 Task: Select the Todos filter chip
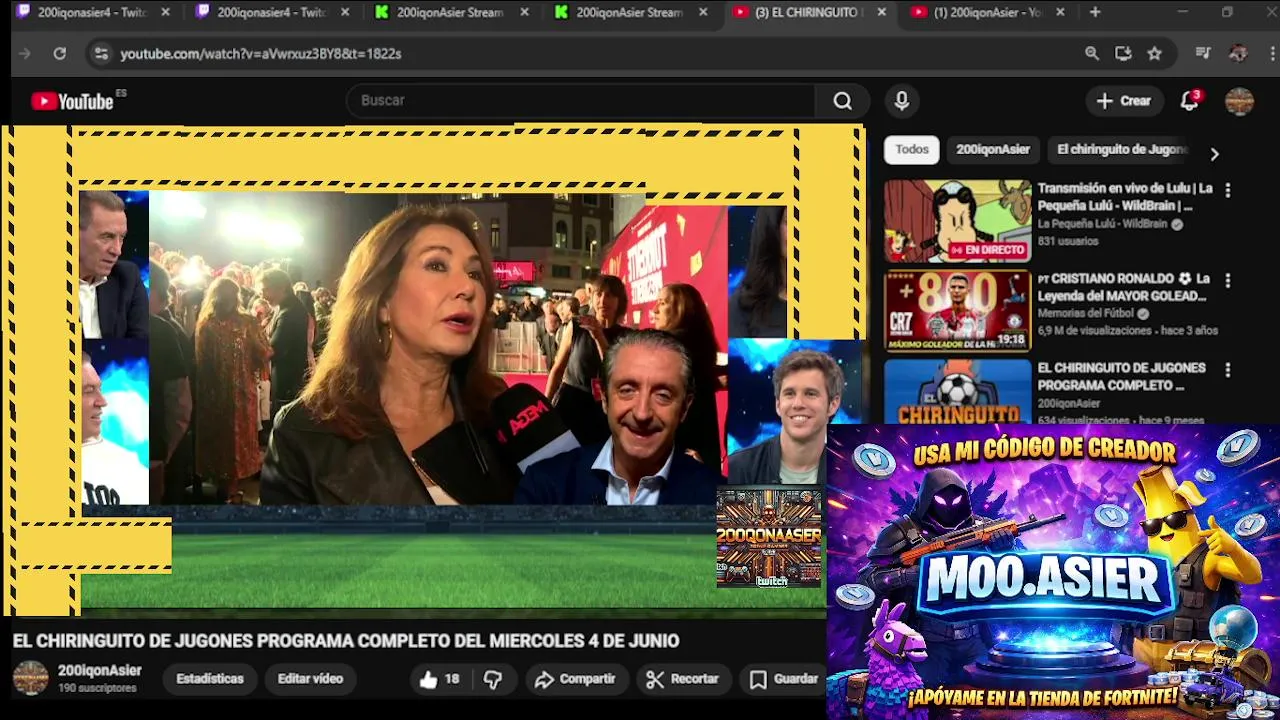912,150
